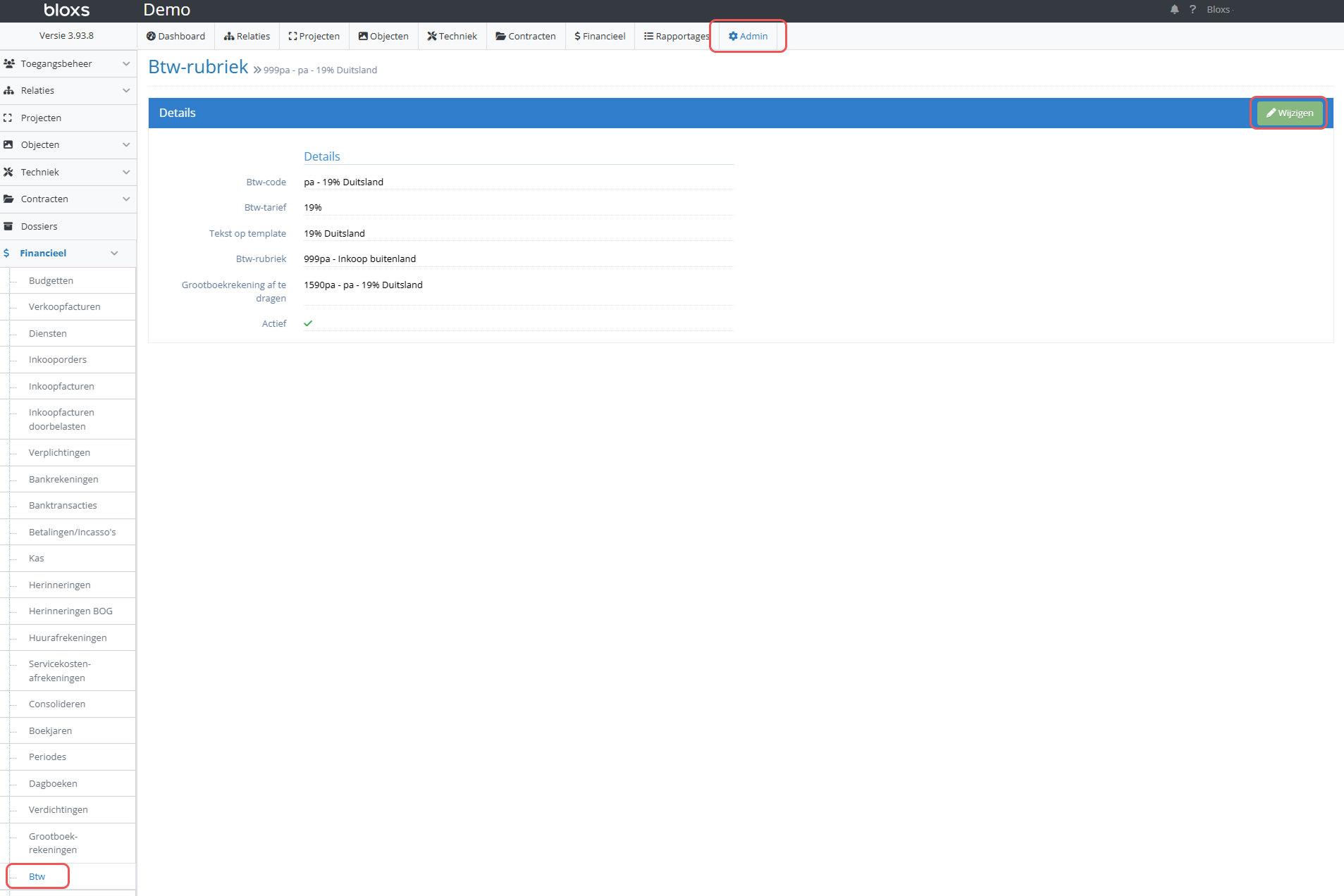
Task: Click the value '999pa - Inkoop buitenland'
Action: [x=359, y=259]
